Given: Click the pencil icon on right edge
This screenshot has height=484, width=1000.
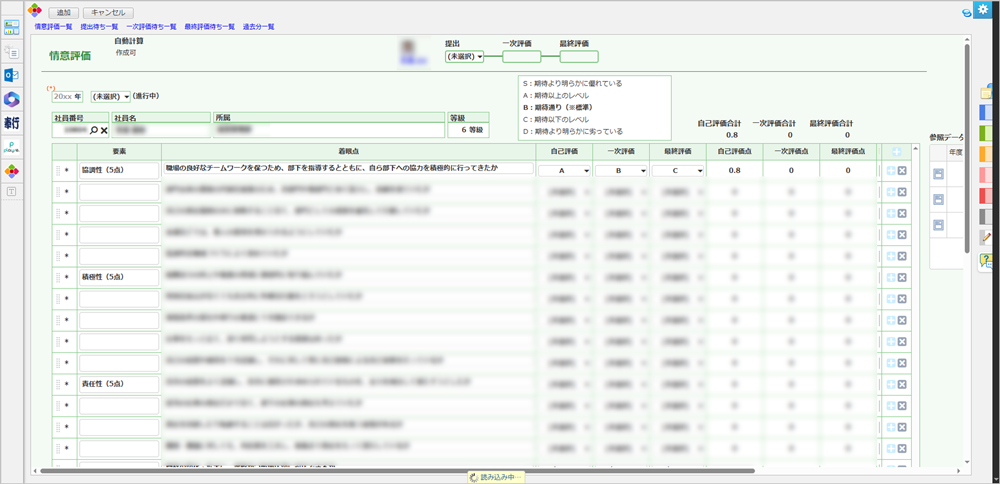Looking at the screenshot, I should [987, 237].
